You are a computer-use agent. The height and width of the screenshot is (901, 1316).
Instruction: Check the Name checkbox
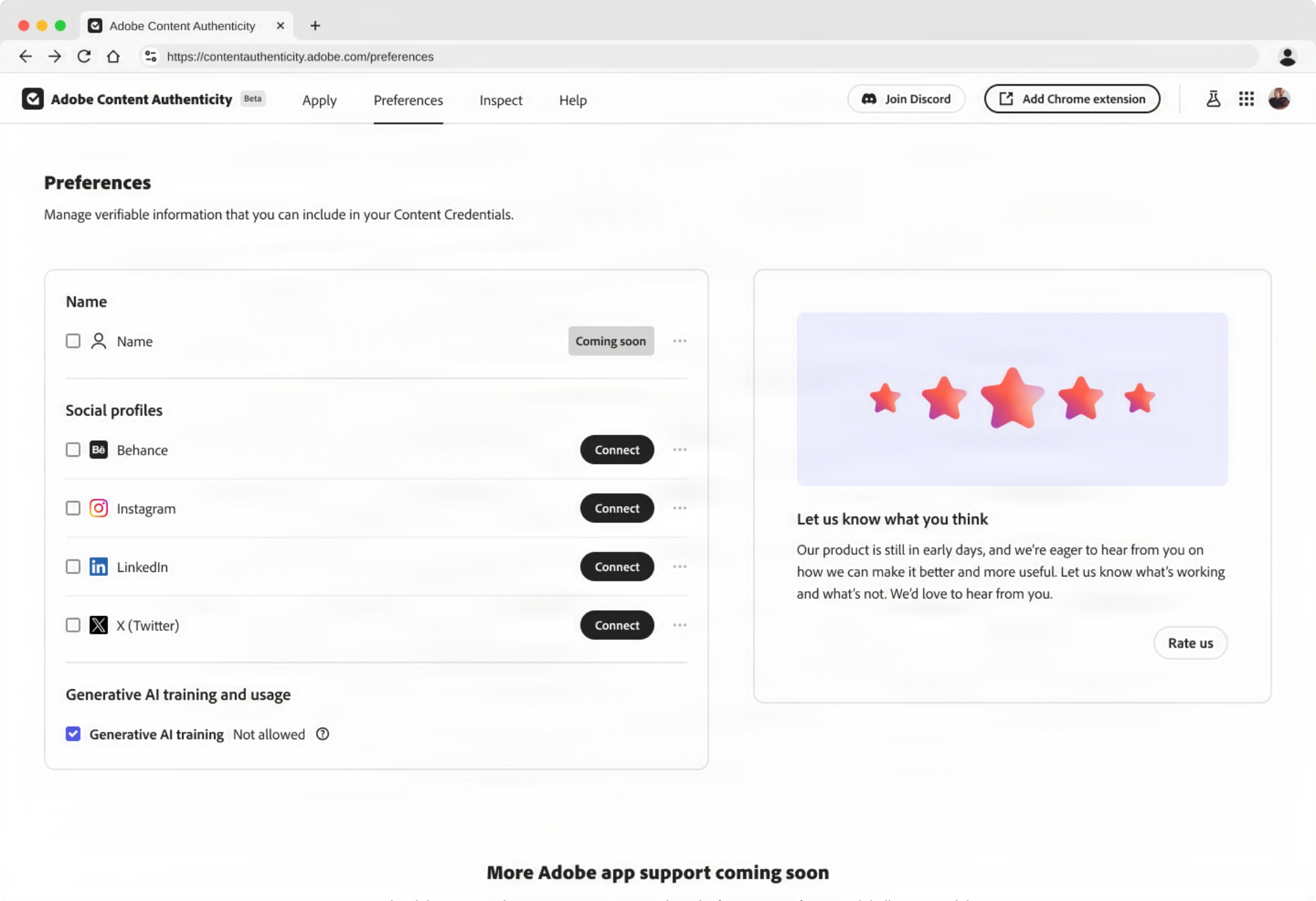(x=73, y=341)
